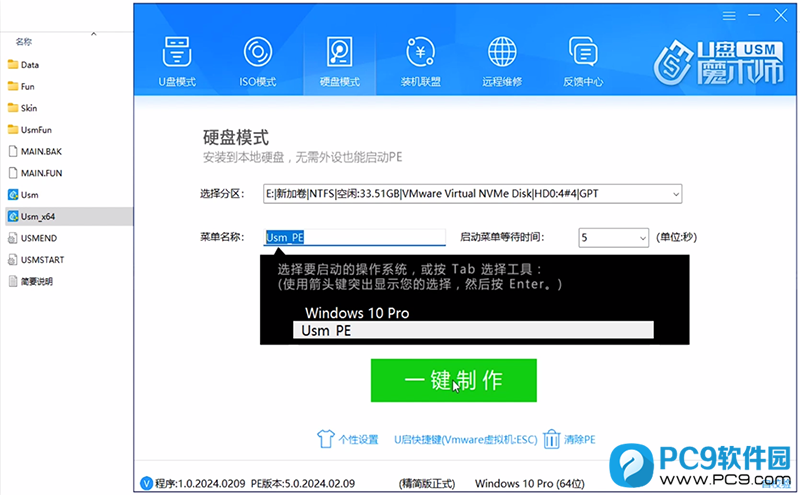Image resolution: width=800 pixels, height=495 pixels.
Task: Open the 启动菜单等待时间 dropdown
Action: (613, 238)
